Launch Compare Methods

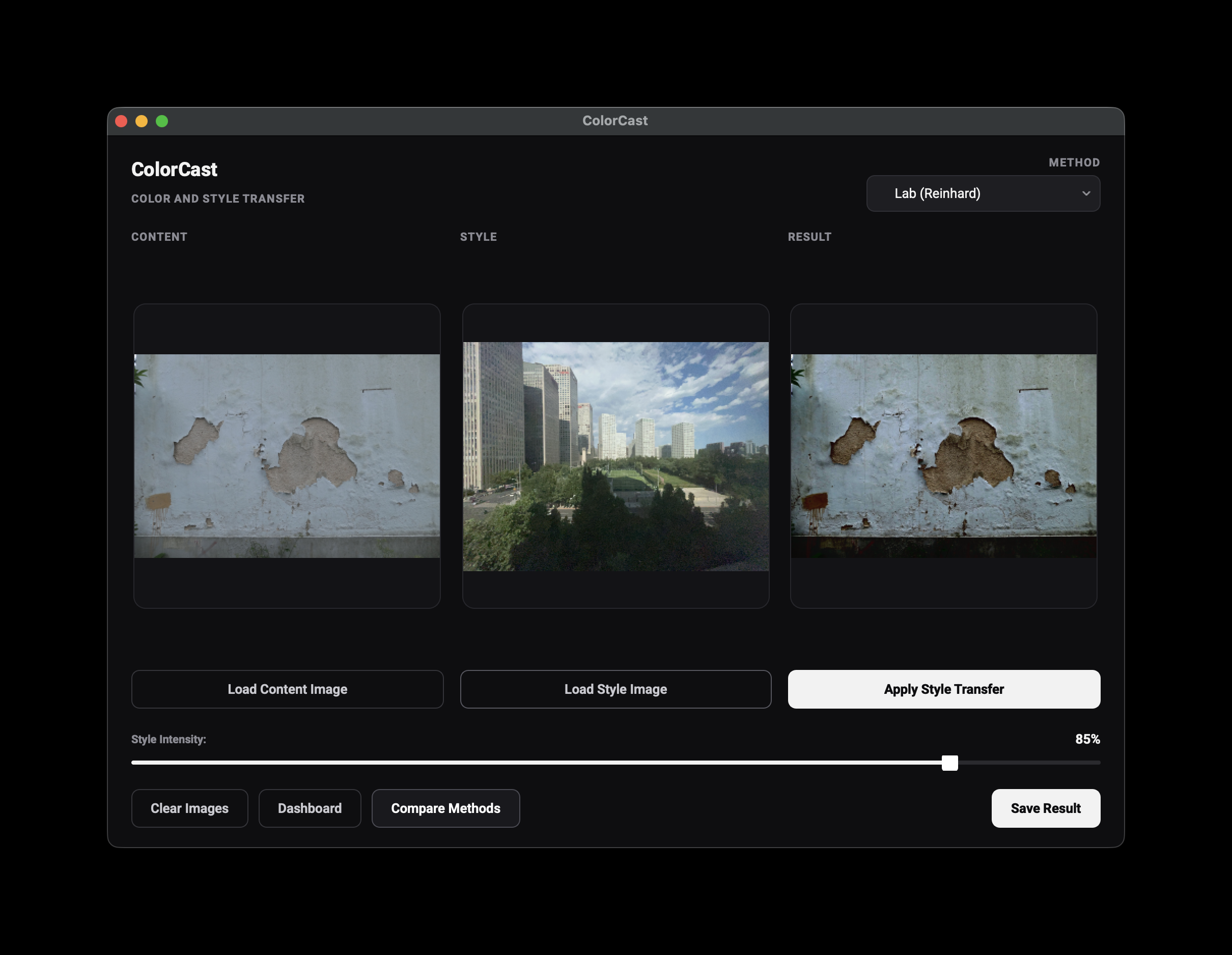[x=445, y=808]
